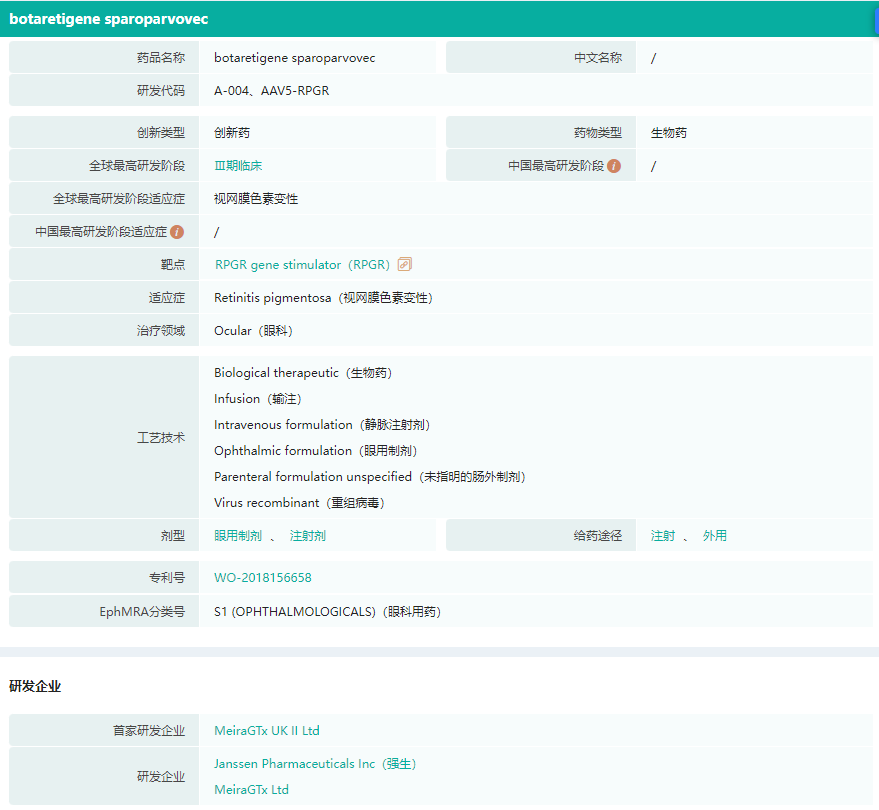Click the 注射 administration route link
The height and width of the screenshot is (810, 879).
point(663,536)
